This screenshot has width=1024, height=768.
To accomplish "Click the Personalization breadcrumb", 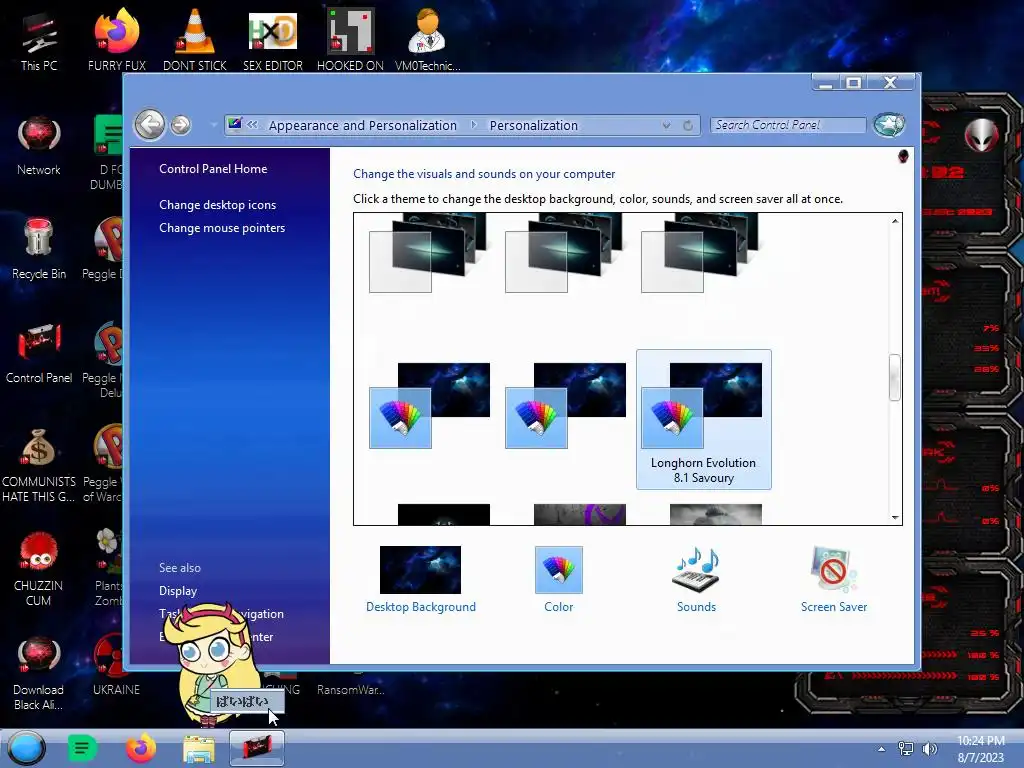I will click(534, 125).
